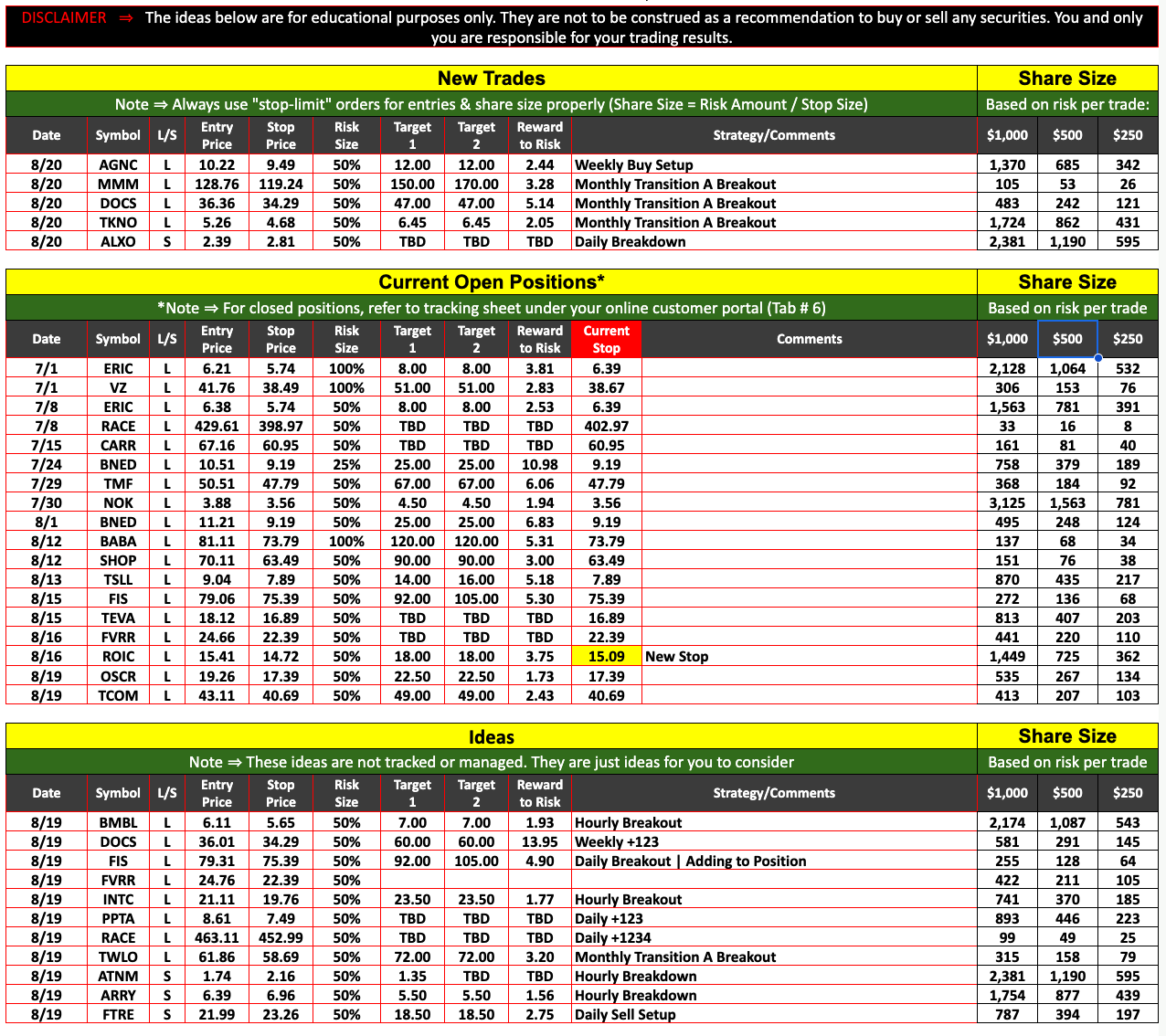Select the TSLL symbol cell
The width and height of the screenshot is (1166, 1036).
118,580
